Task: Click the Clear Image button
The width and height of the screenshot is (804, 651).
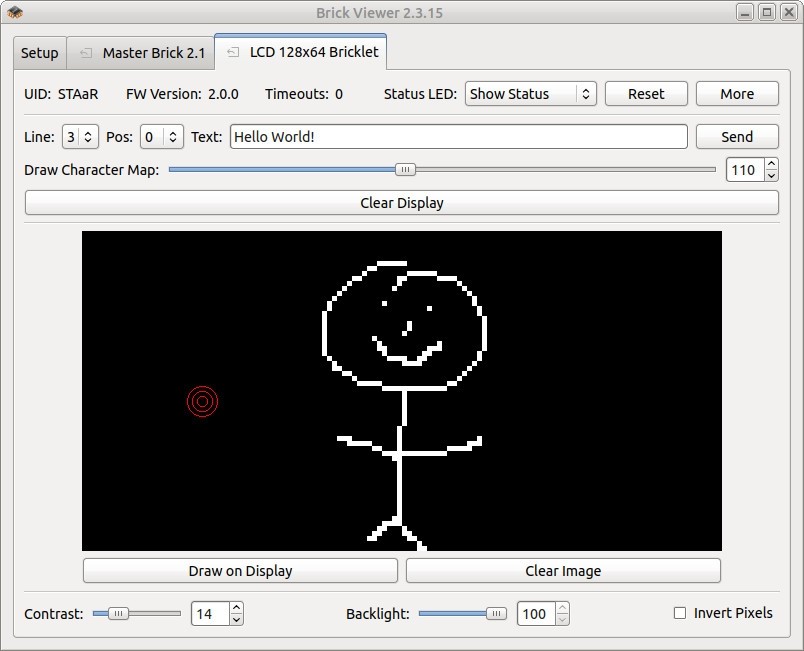Action: (x=563, y=571)
